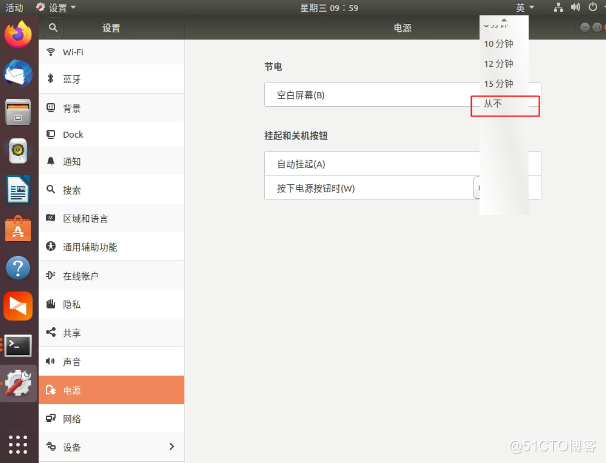Open the 设置 app menu in top bar

pos(56,7)
